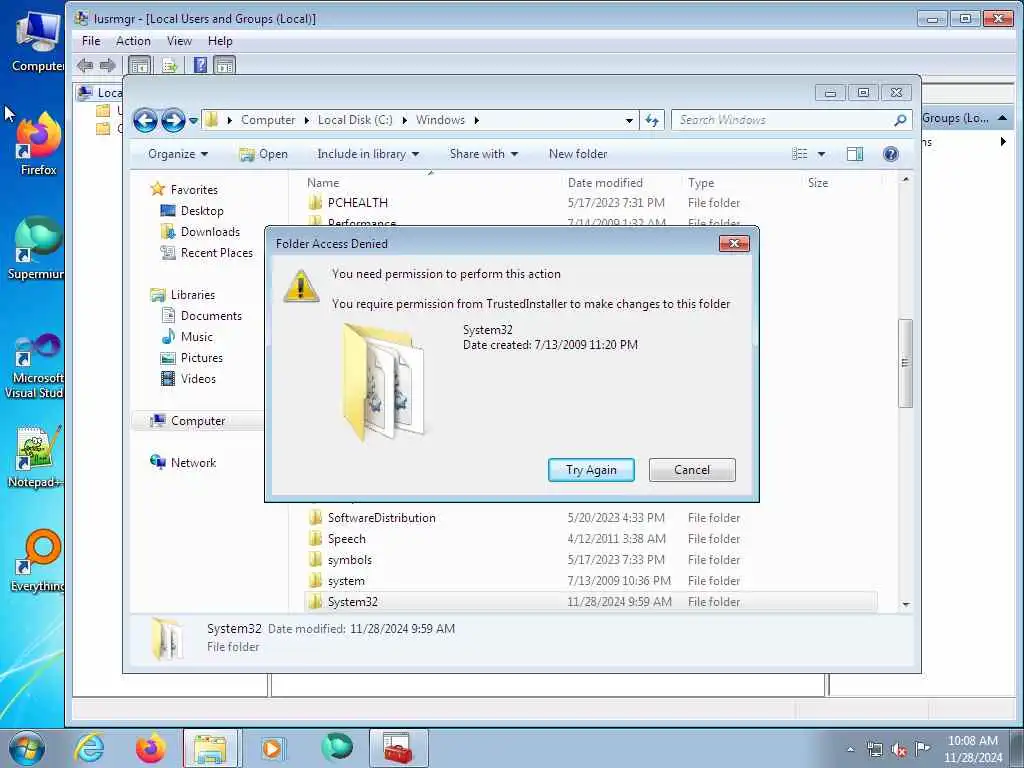Expand Share with dropdown
1024x768 pixels.
tap(483, 154)
